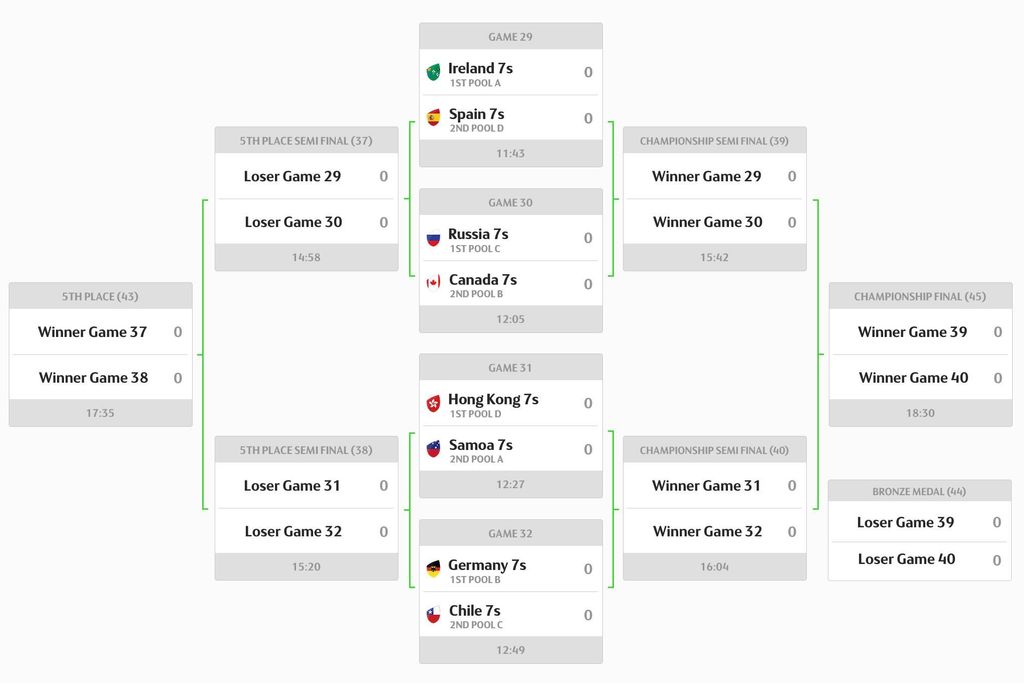The image size is (1024, 683).
Task: Click the Ireland 7s flag icon
Action: click(433, 72)
